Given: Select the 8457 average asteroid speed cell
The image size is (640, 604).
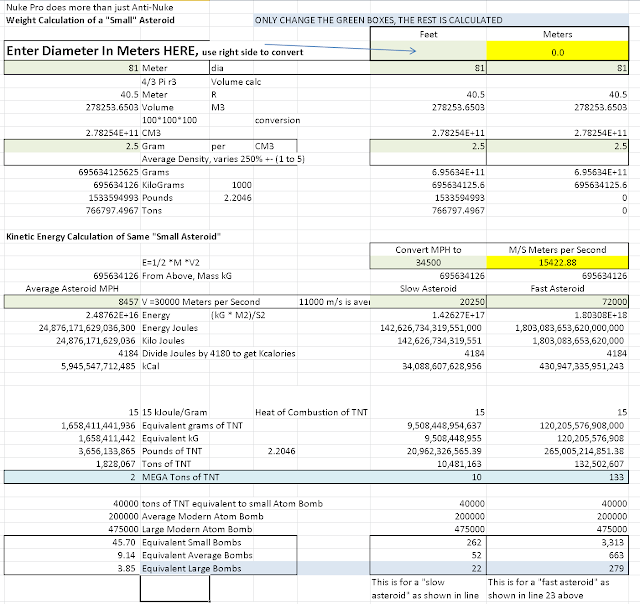Looking at the screenshot, I should pos(72,302).
